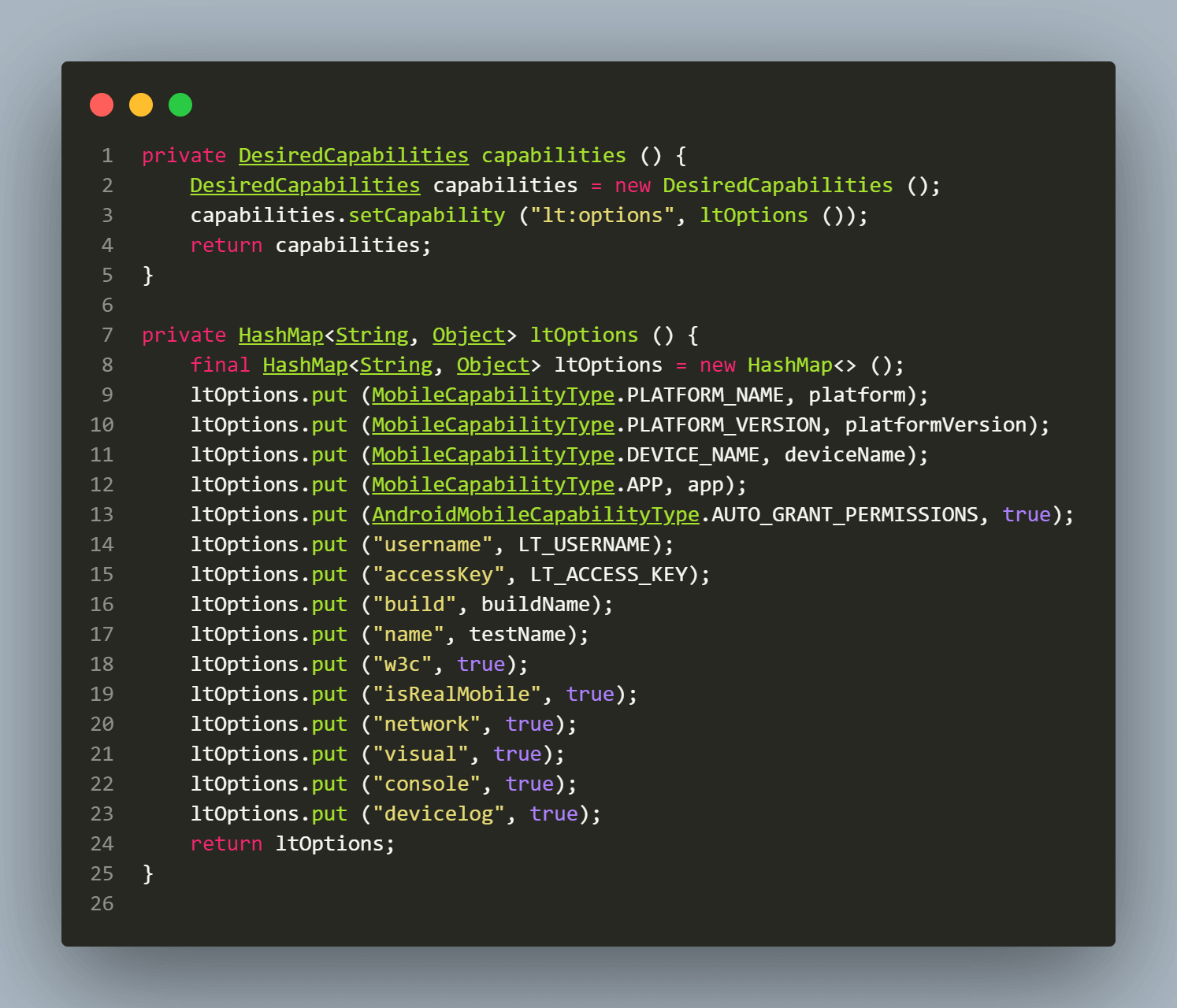Click the "AndroidMobileCapabilityType" class name
Viewport: 1177px width, 1008px height.
click(x=536, y=515)
